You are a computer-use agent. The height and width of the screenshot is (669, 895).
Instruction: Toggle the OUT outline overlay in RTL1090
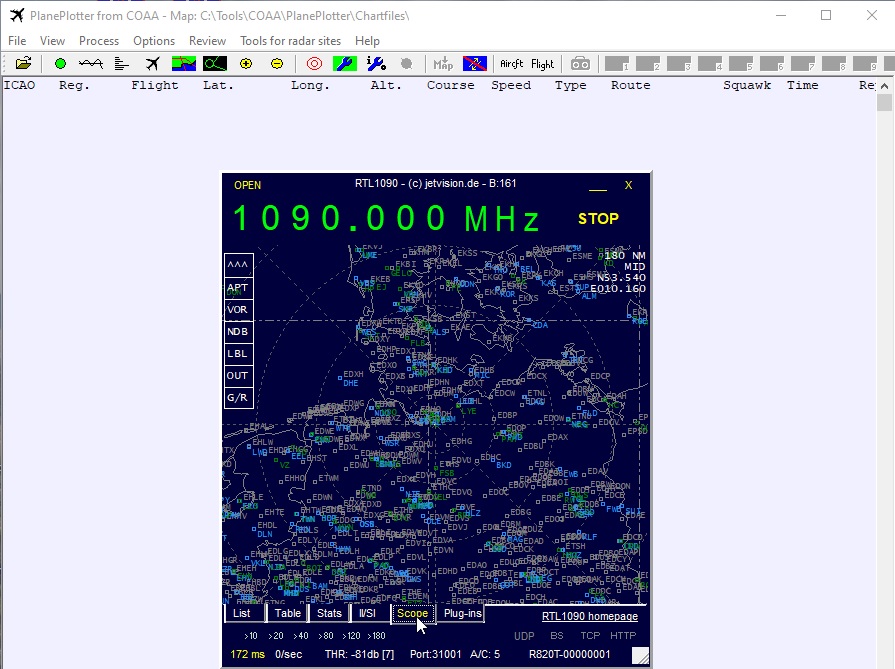(x=239, y=376)
